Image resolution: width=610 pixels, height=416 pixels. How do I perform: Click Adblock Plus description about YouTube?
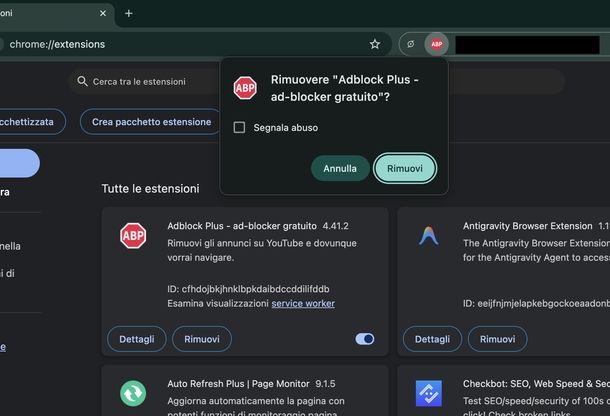262,250
